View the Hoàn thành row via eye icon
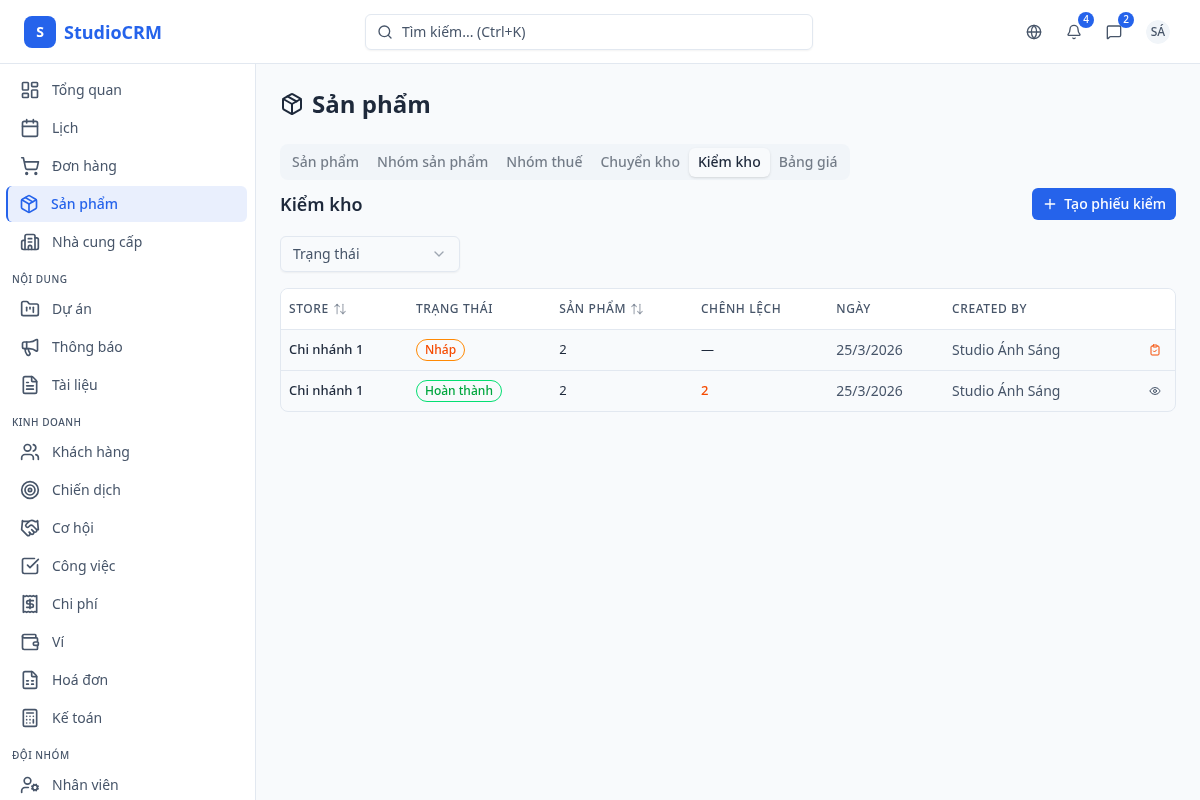The image size is (1200, 800). [x=1155, y=391]
